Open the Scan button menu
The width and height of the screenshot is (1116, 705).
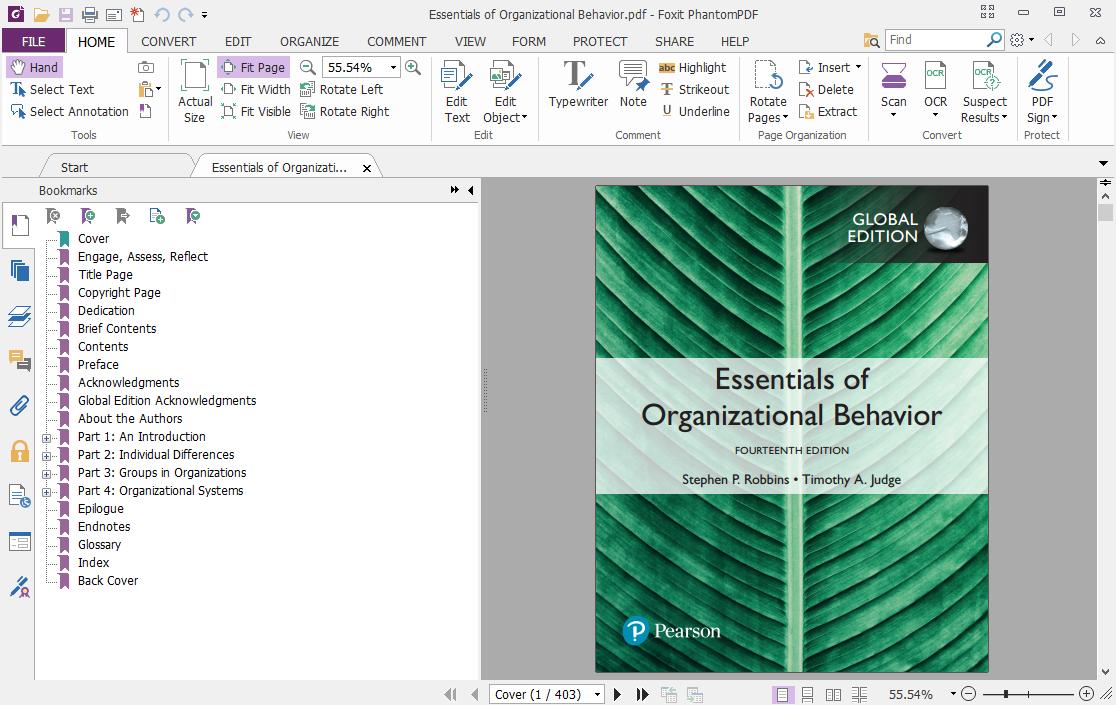pos(893,91)
